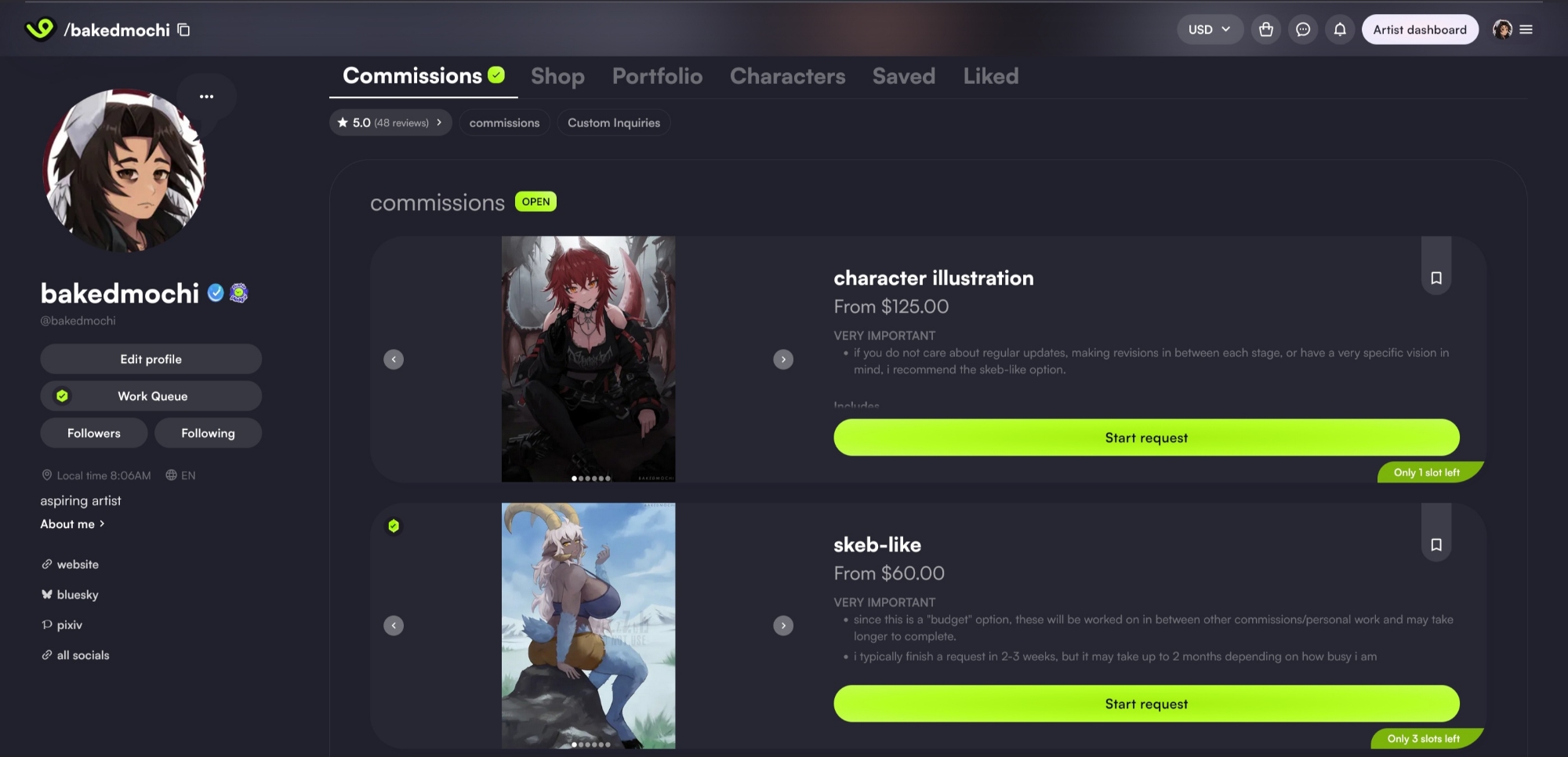Bookmark the character illustration commission
The width and height of the screenshot is (1568, 757).
click(x=1436, y=278)
